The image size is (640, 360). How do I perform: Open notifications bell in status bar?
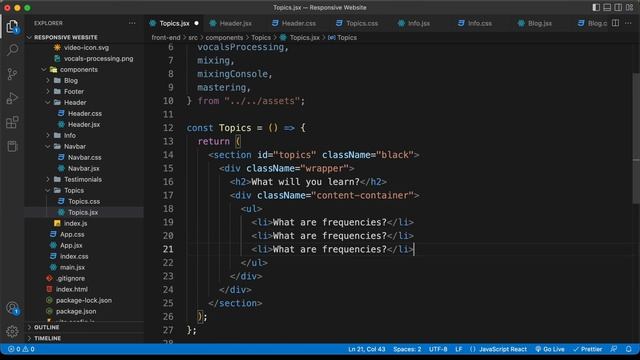coord(629,349)
